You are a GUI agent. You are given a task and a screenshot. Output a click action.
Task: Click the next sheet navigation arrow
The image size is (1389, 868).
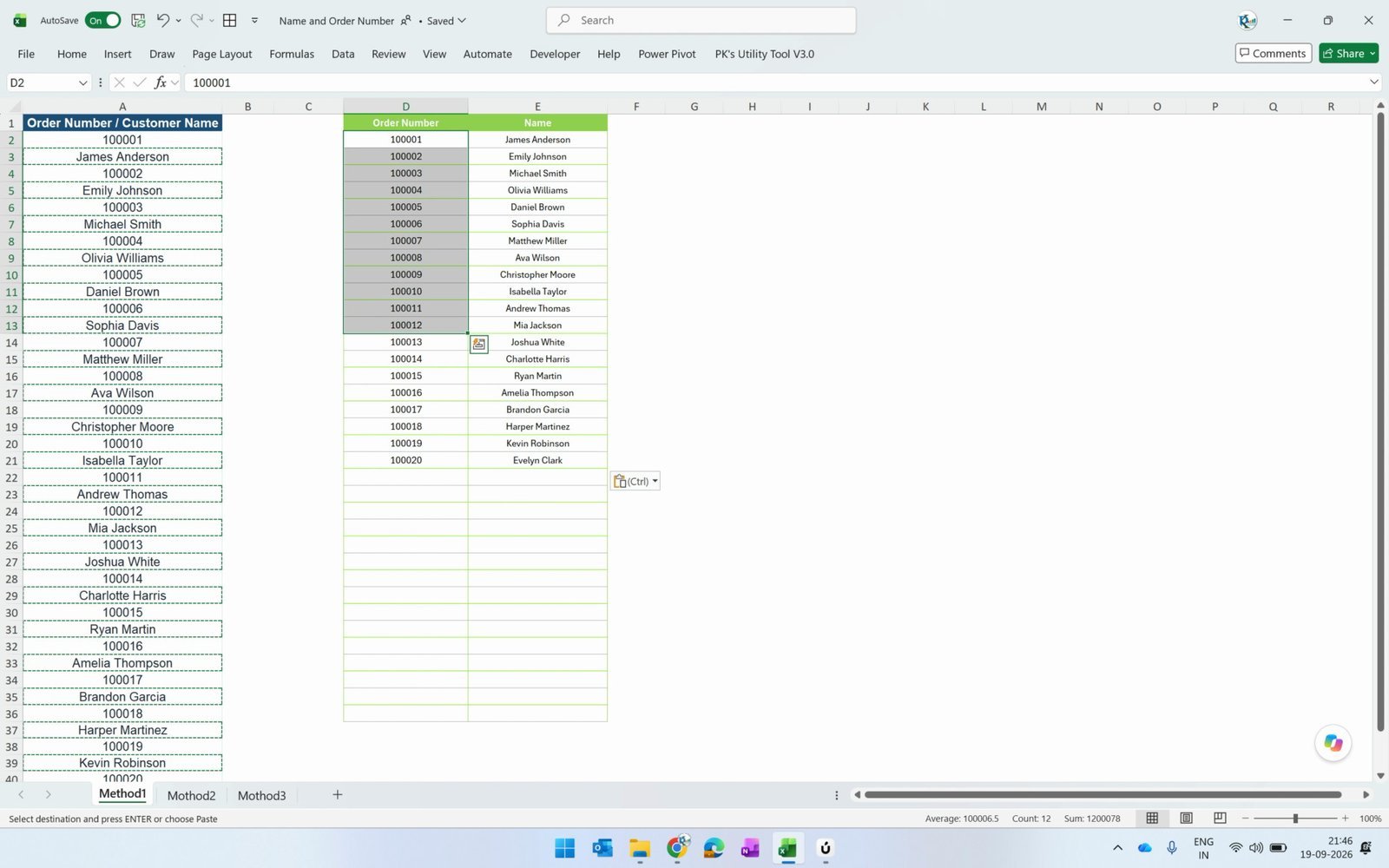click(49, 795)
